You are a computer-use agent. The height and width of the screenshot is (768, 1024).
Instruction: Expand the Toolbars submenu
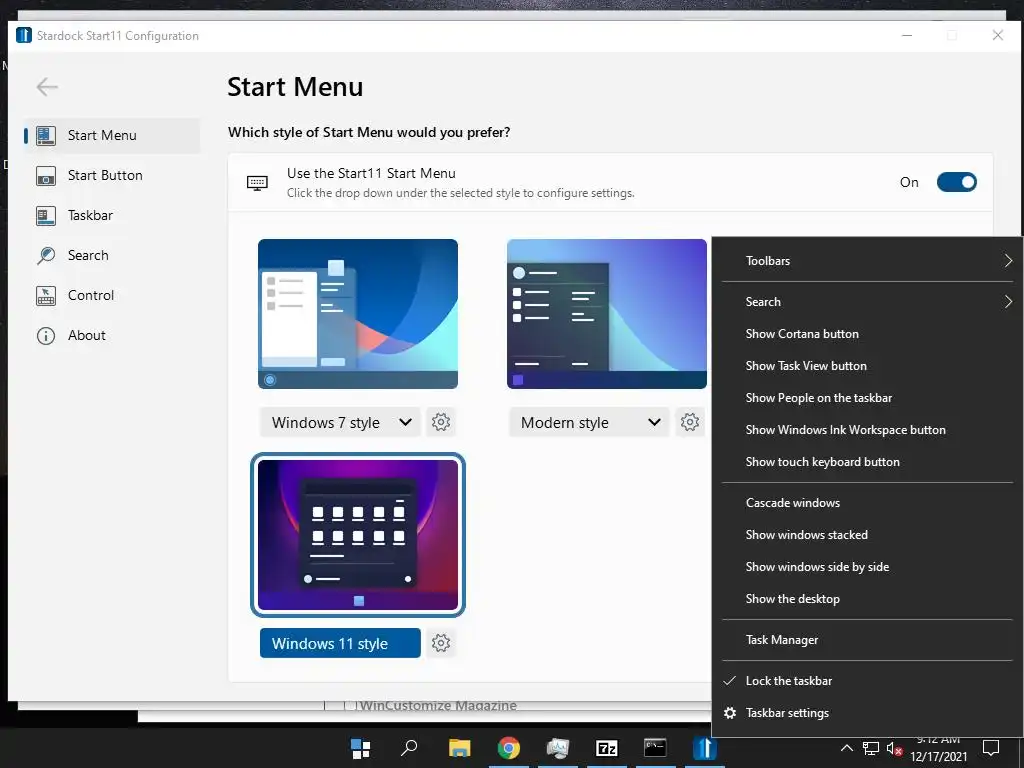pos(867,261)
